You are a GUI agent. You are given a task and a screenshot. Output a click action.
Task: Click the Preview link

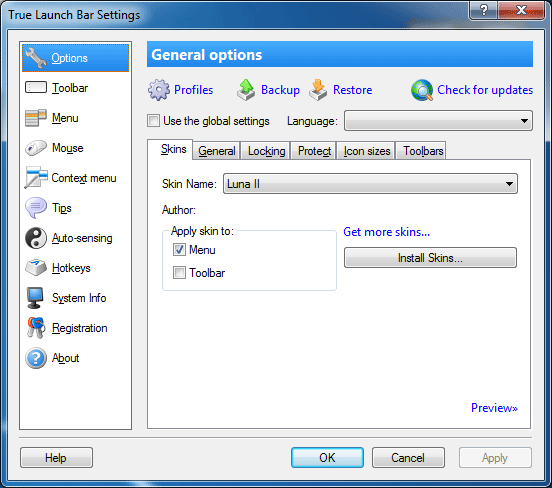pos(494,408)
